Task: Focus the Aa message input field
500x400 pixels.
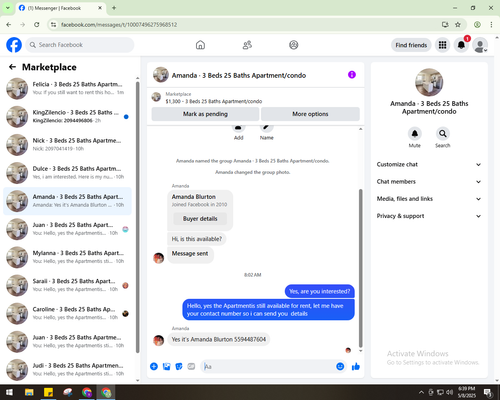Action: (x=268, y=367)
